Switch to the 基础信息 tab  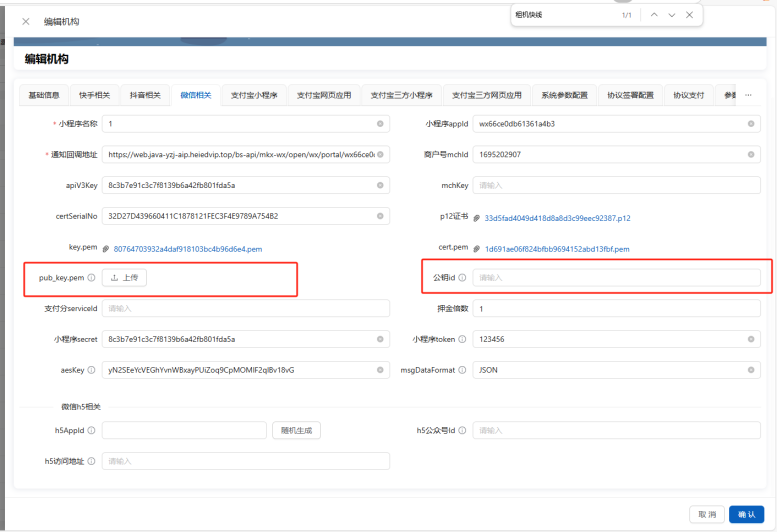[x=44, y=95]
